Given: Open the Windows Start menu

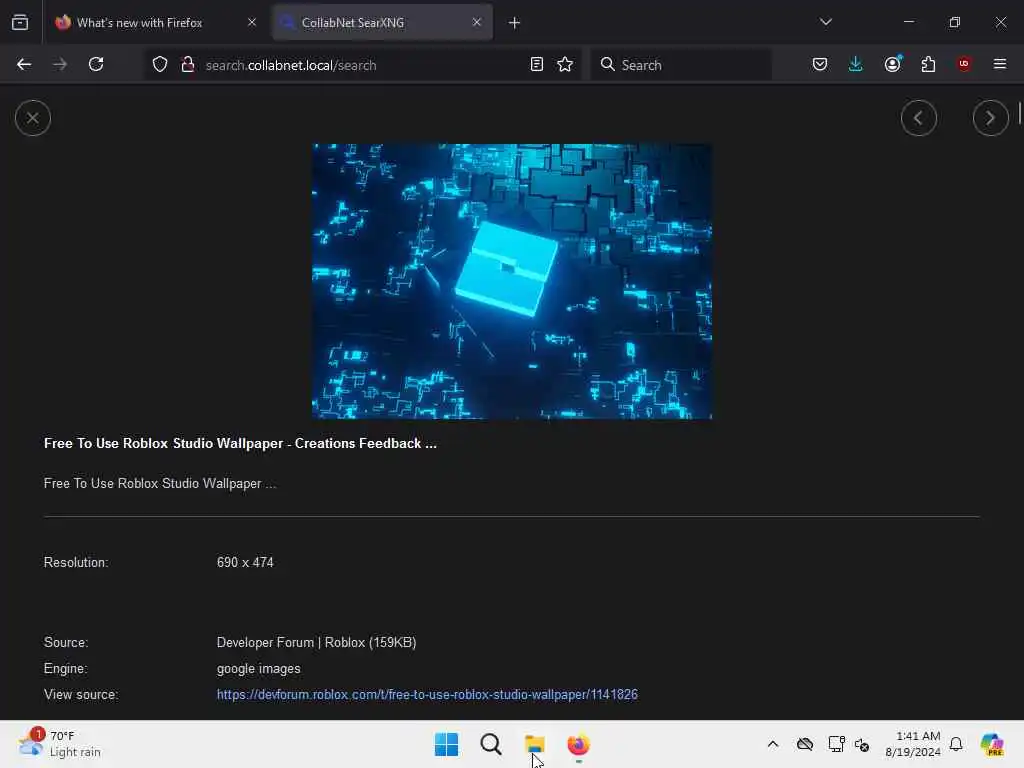Looking at the screenshot, I should 447,744.
